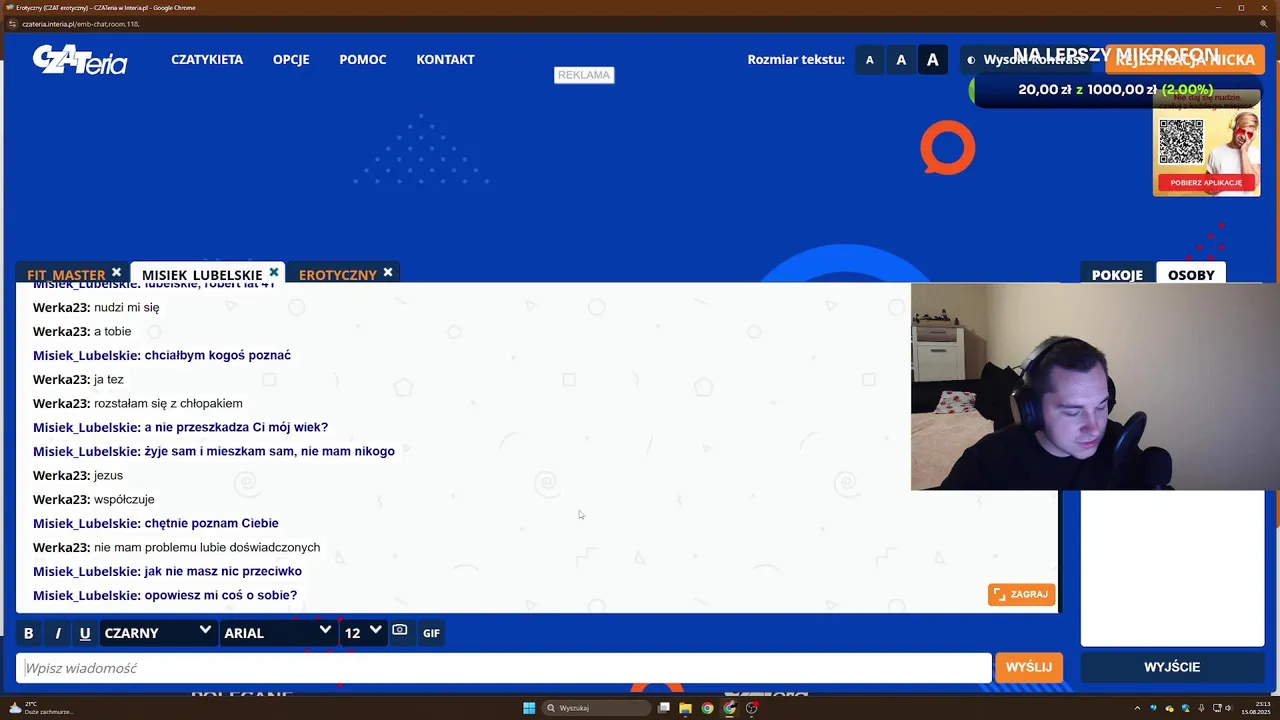
Task: Open the OBS taskbar icon
Action: click(752, 708)
